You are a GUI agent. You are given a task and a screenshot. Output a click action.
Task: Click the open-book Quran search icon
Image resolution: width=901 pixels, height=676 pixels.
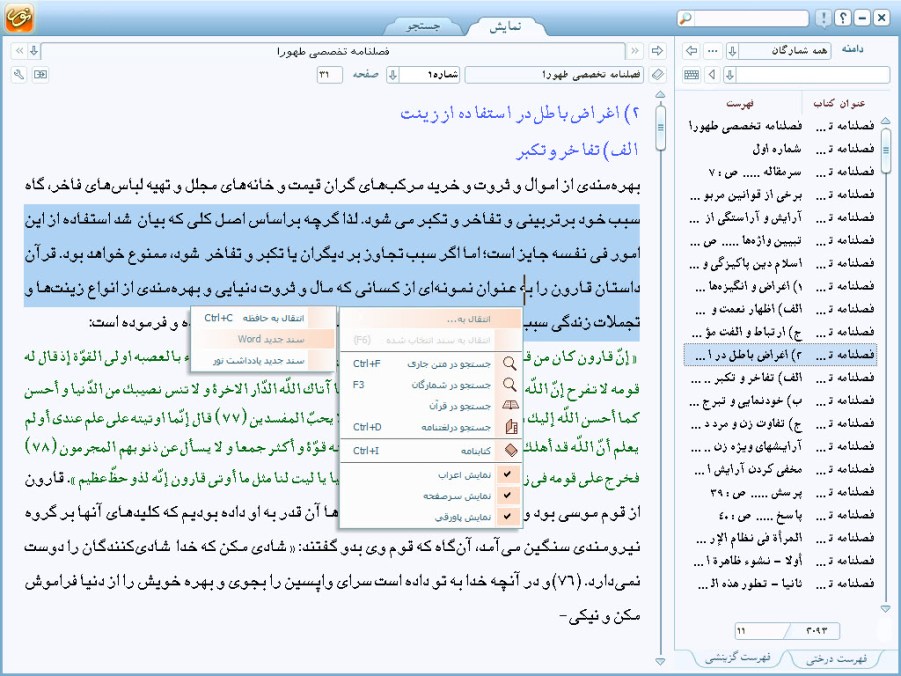510,406
